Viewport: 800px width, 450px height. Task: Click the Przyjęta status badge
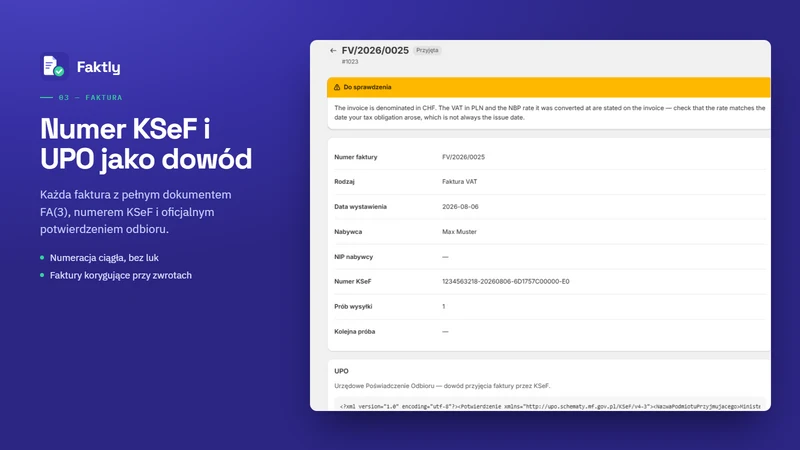pos(427,51)
